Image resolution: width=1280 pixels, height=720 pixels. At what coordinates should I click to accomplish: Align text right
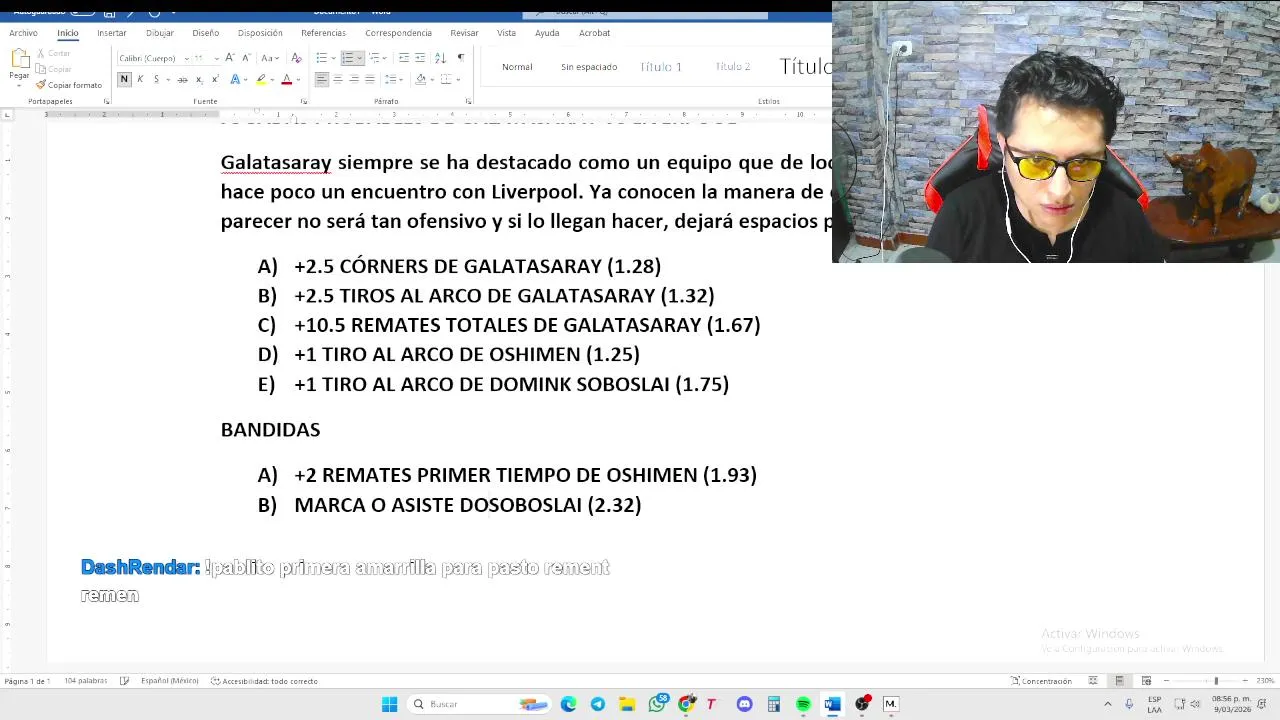pos(354,79)
